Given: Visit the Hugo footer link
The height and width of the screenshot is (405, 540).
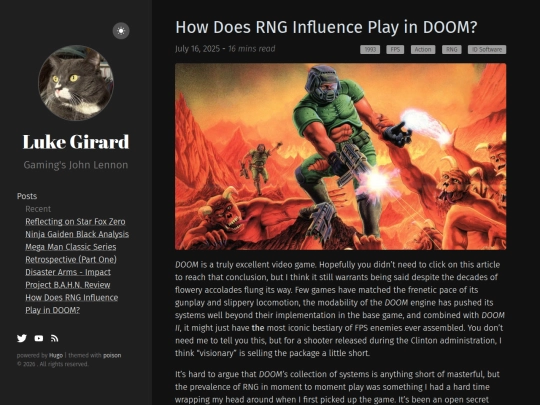Looking at the screenshot, I should click(x=56, y=355).
